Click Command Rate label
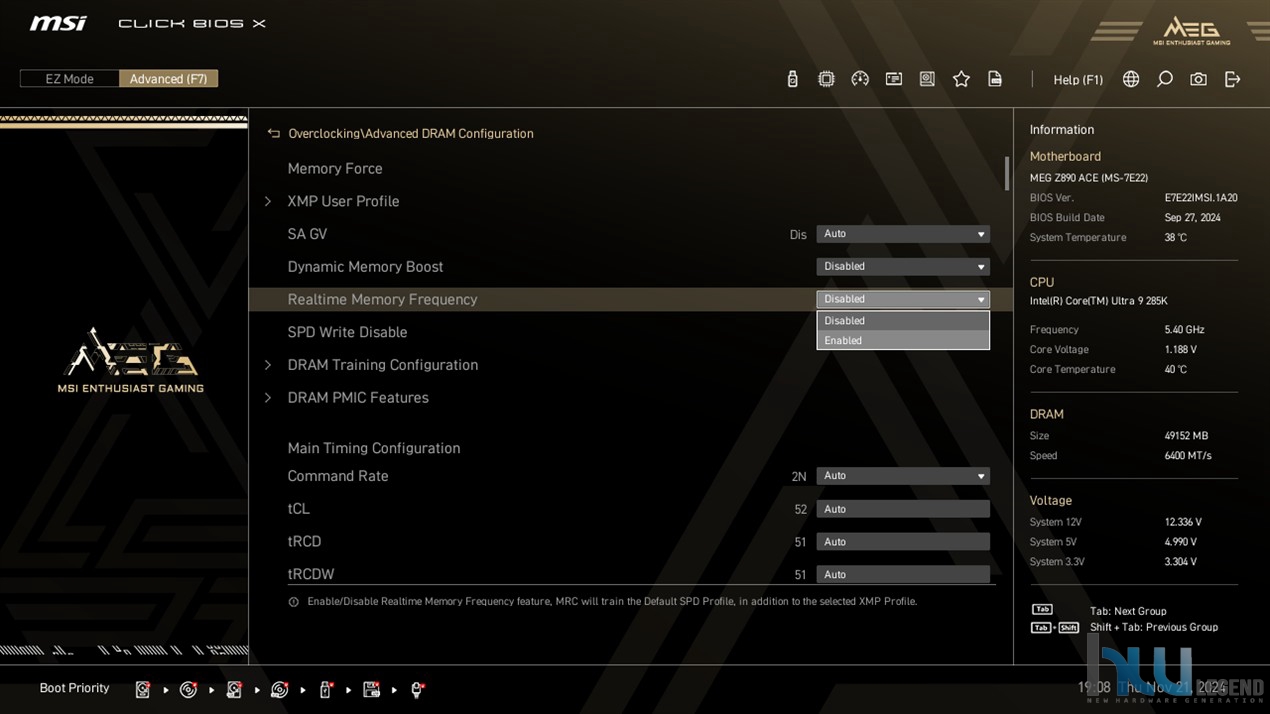Screen dimensions: 1270x714 point(338,476)
